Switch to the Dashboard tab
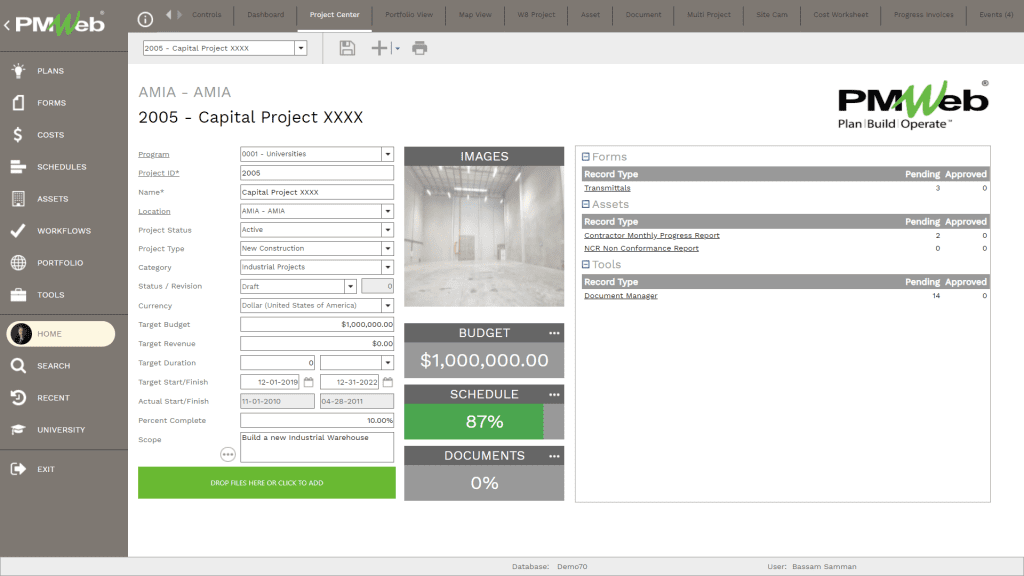Viewport: 1024px width, 576px height. (265, 14)
